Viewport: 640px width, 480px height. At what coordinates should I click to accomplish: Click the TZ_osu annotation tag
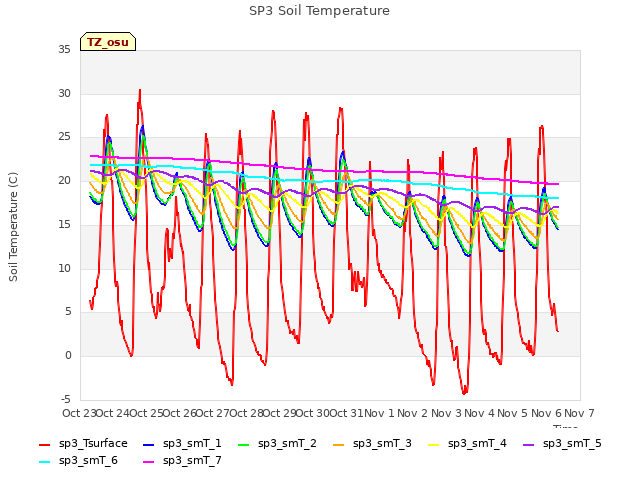pyautogui.click(x=108, y=42)
